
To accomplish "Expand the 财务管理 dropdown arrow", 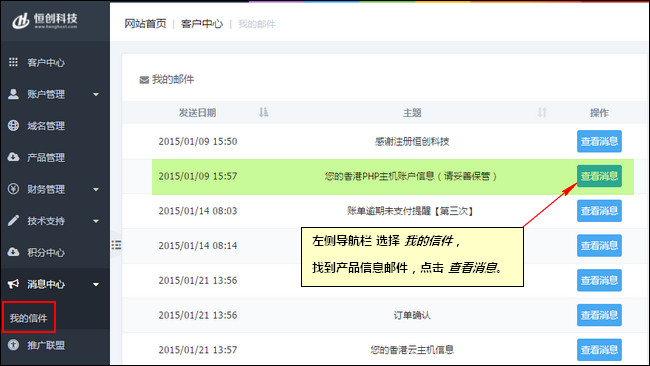I will (x=96, y=189).
